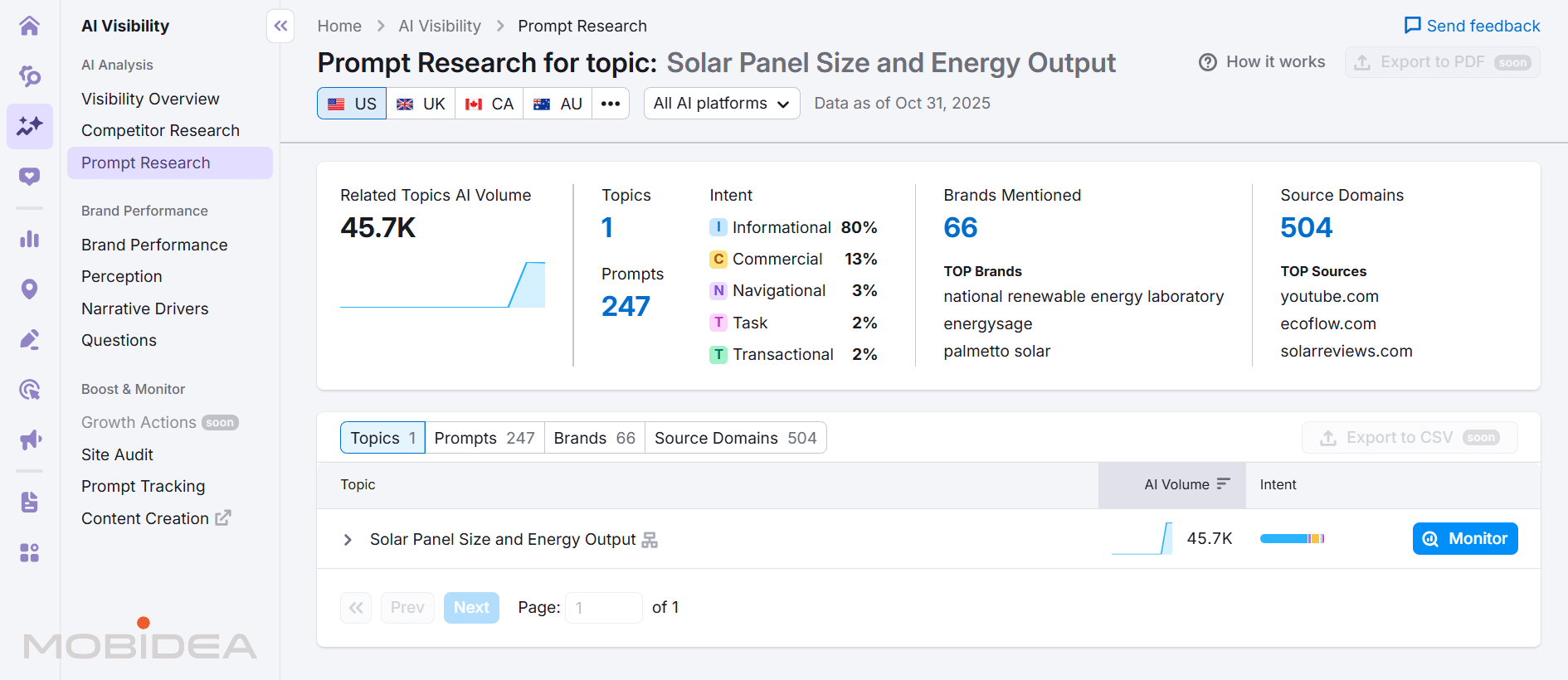Select the AU country toggle
This screenshot has height=680, width=1568.
[558, 104]
